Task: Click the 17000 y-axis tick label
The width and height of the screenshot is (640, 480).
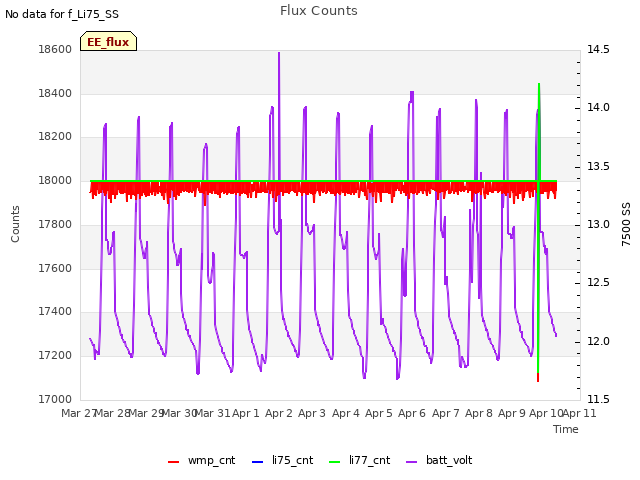Action: click(x=55, y=399)
